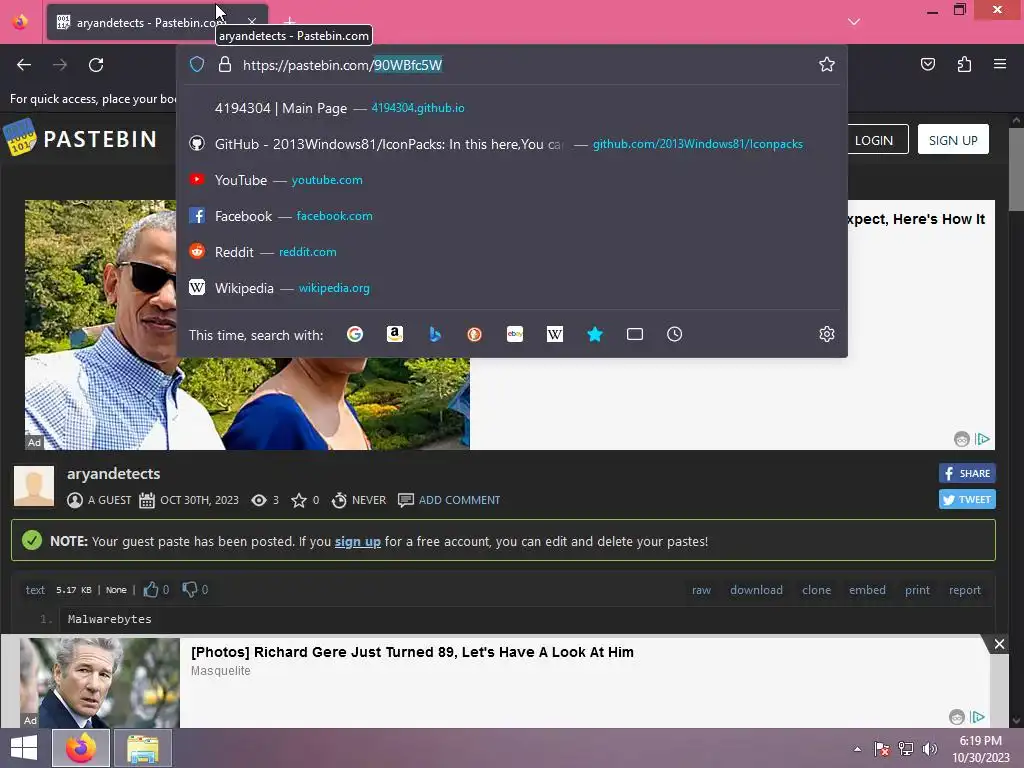Open the embed link

click(x=867, y=590)
